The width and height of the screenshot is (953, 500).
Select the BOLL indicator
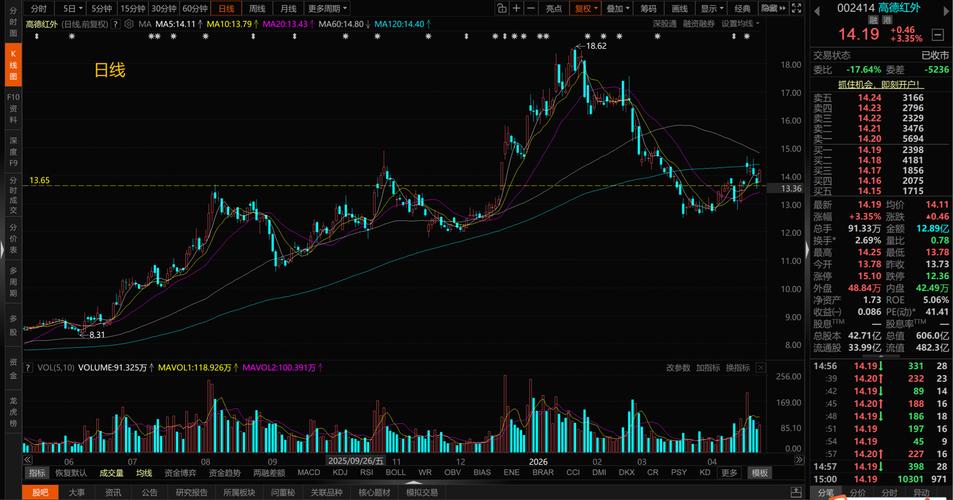point(395,472)
